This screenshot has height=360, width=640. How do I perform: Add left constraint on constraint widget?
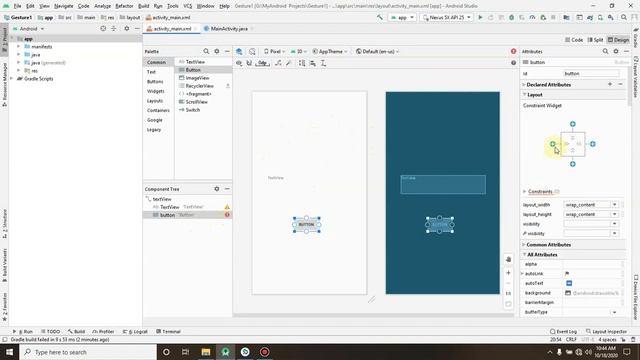[x=552, y=144]
